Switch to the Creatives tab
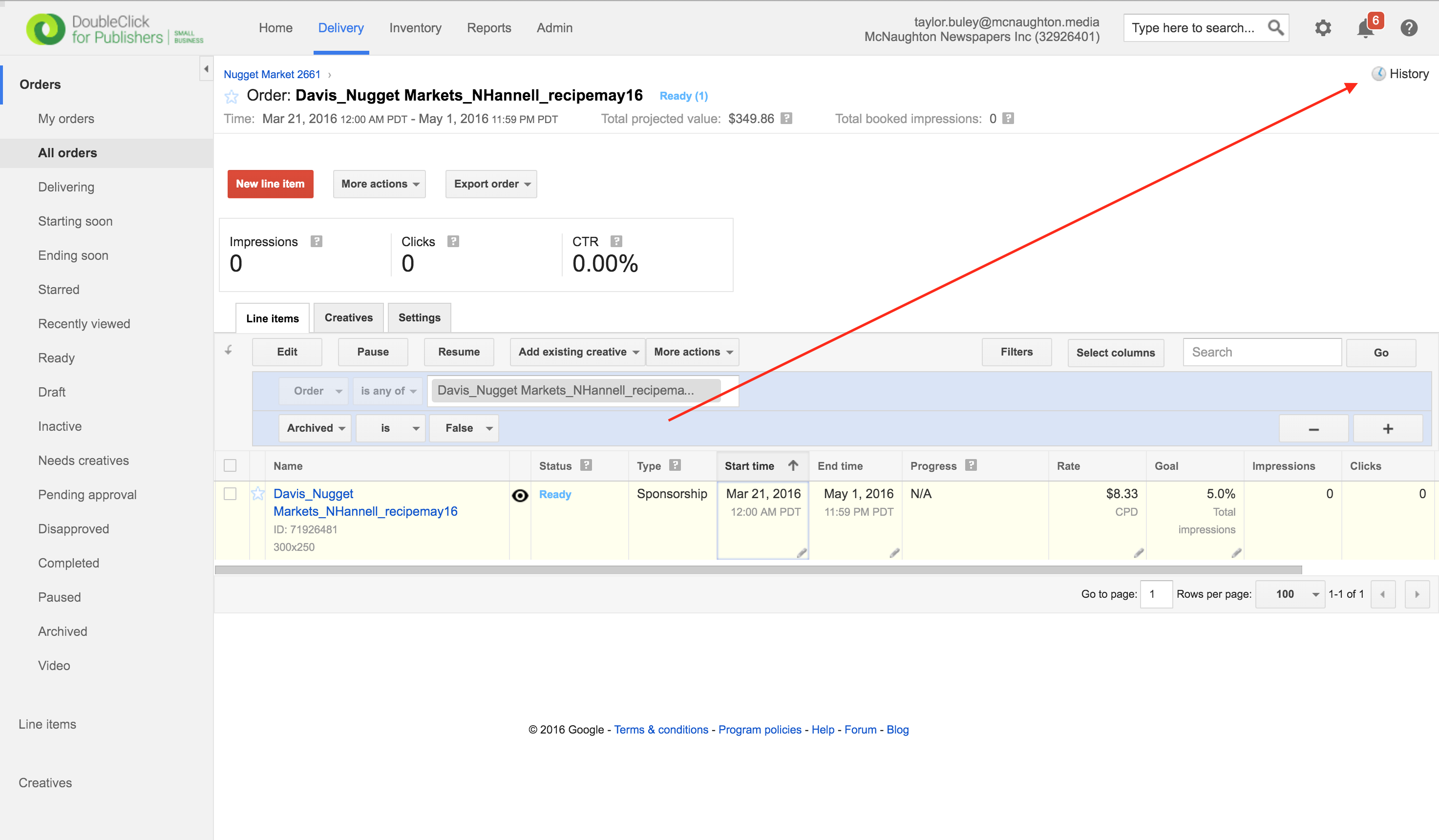The height and width of the screenshot is (840, 1439). tap(348, 317)
